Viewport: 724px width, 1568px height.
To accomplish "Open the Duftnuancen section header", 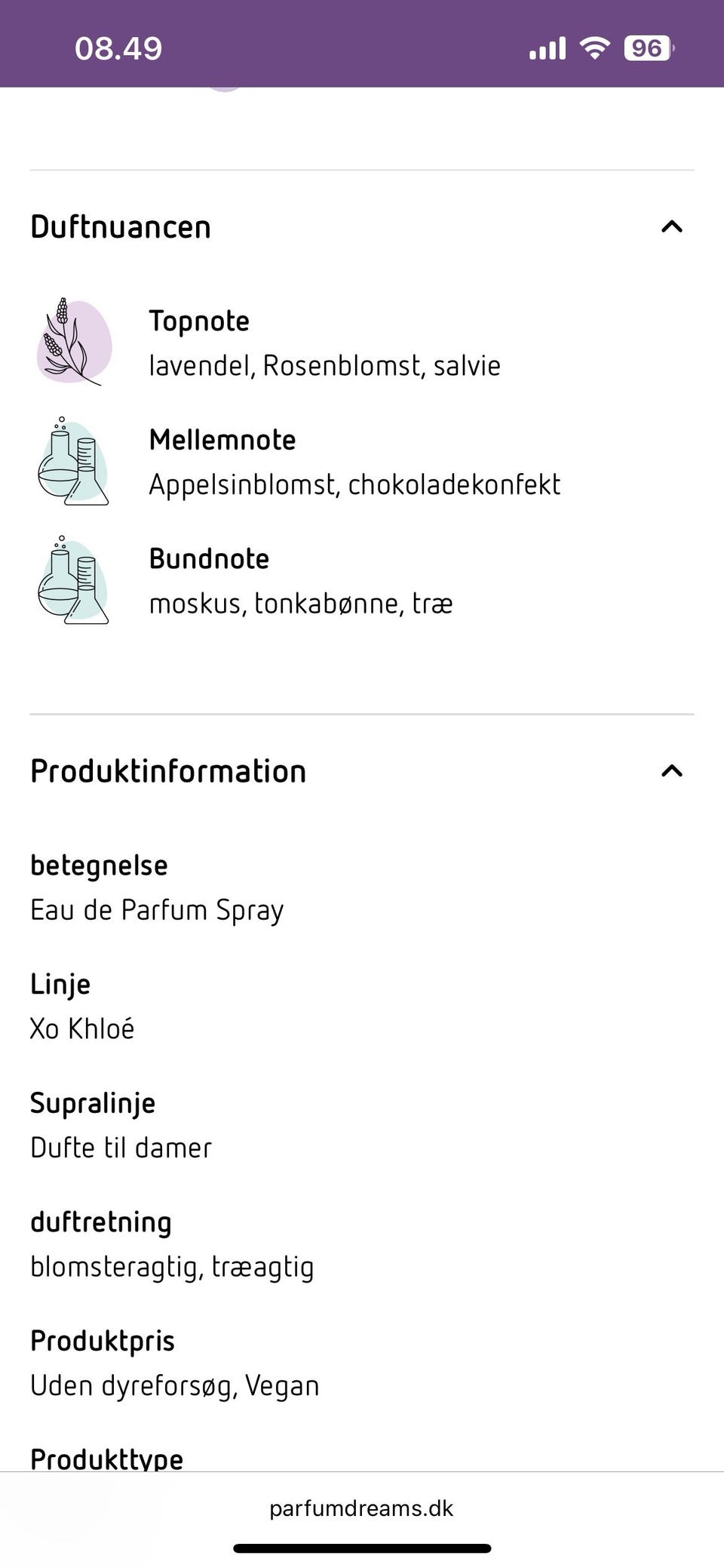I will (x=121, y=226).
